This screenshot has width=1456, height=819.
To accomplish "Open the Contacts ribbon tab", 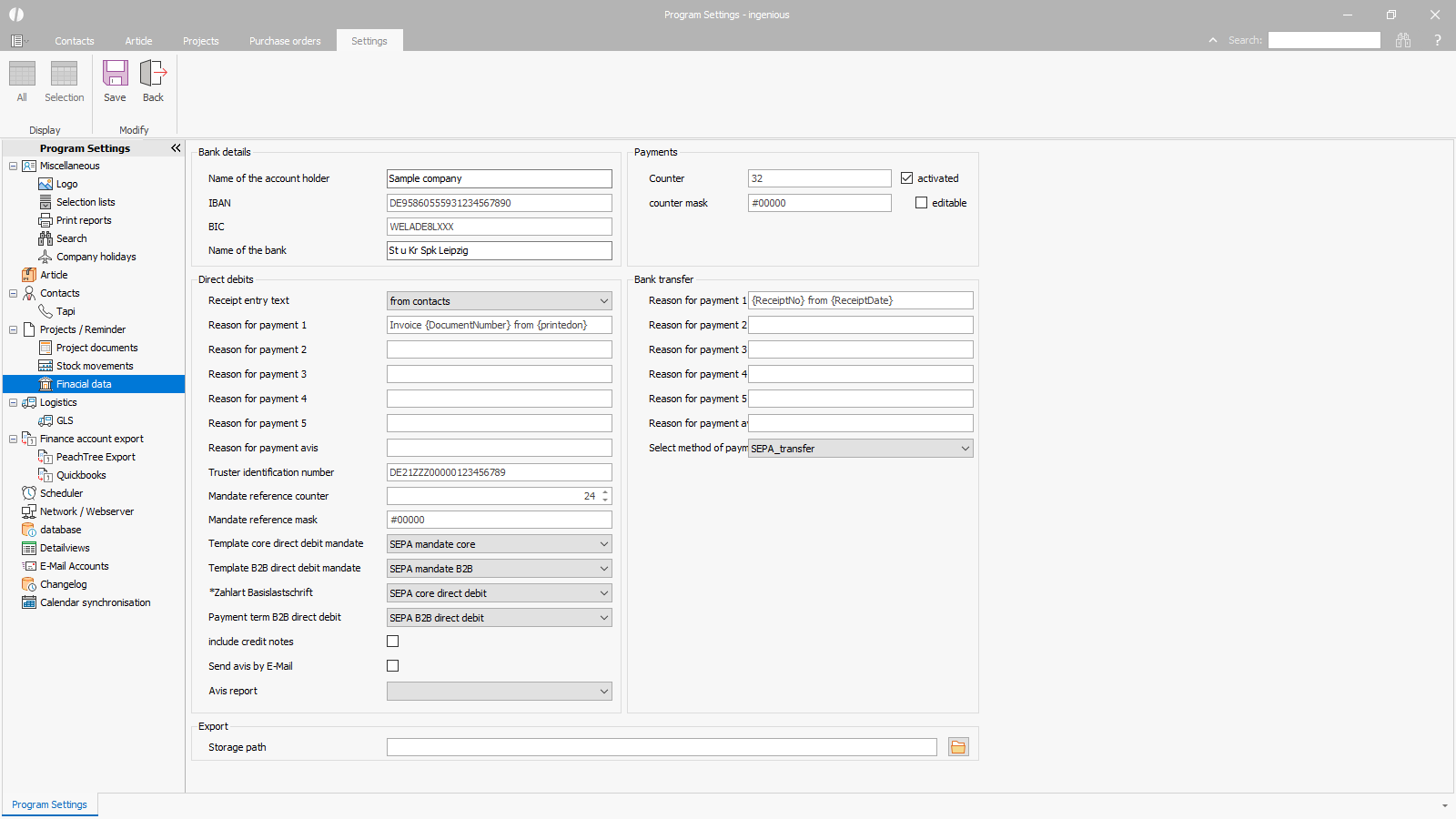I will [74, 41].
